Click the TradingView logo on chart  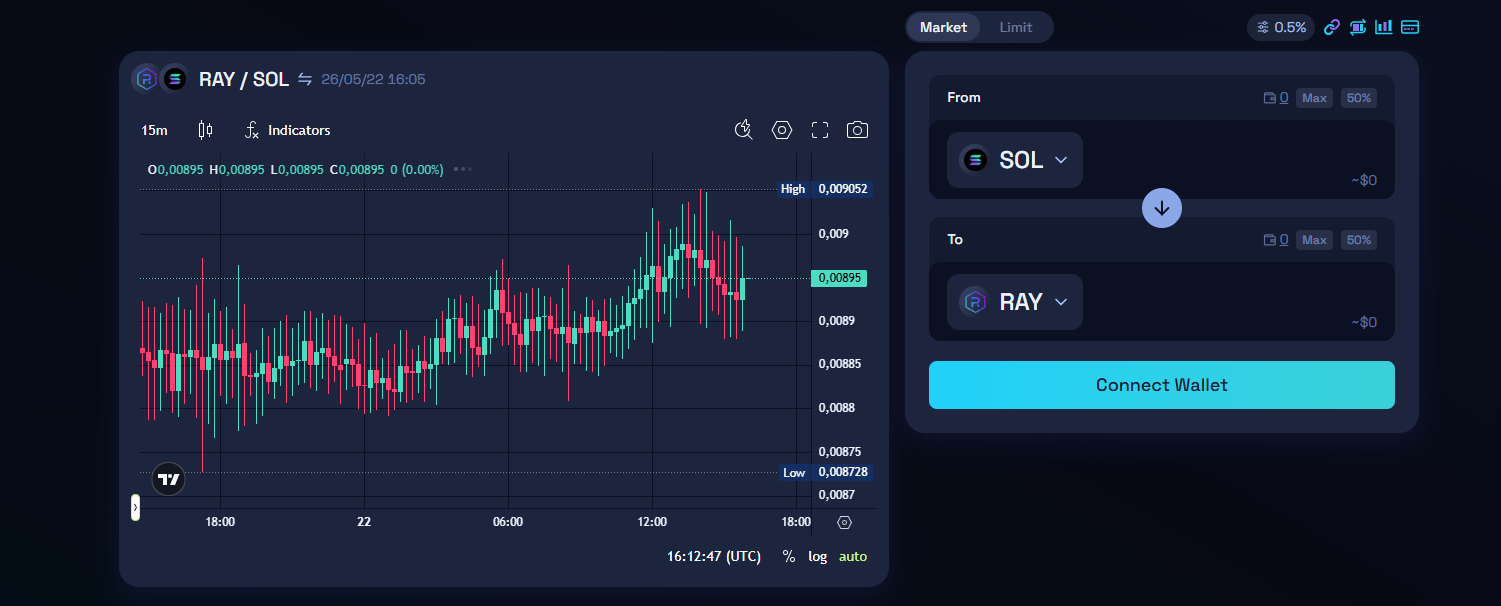169,480
